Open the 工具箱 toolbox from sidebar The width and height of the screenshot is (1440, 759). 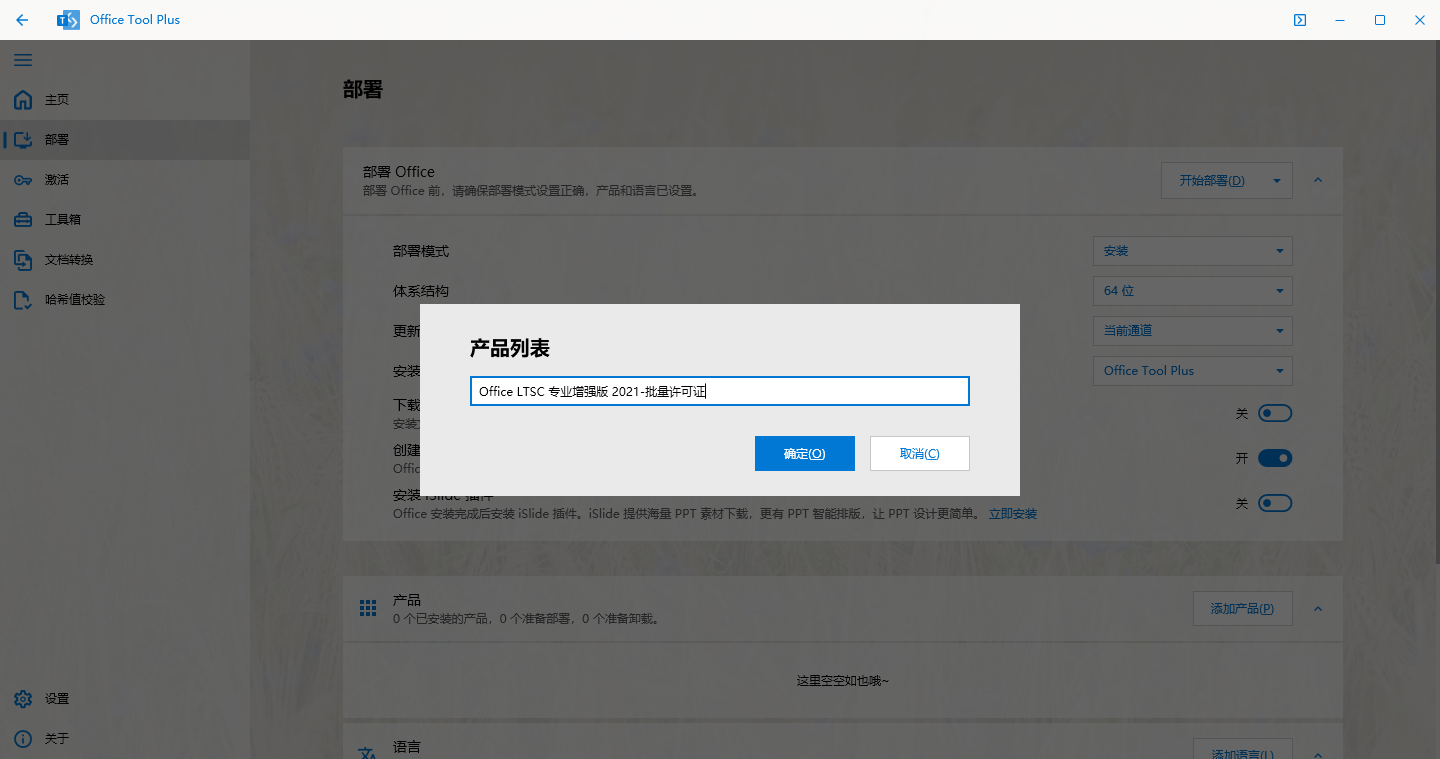coord(55,219)
